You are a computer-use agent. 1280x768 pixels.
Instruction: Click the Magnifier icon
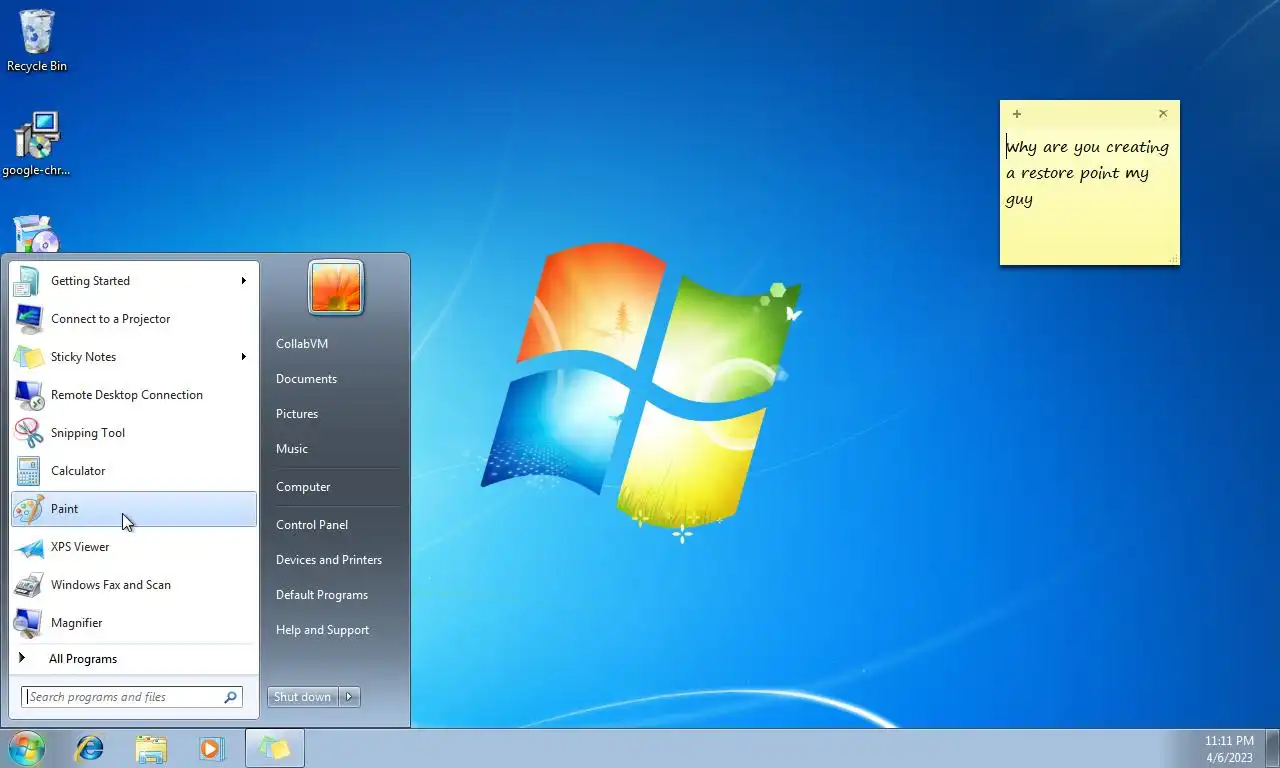point(28,623)
